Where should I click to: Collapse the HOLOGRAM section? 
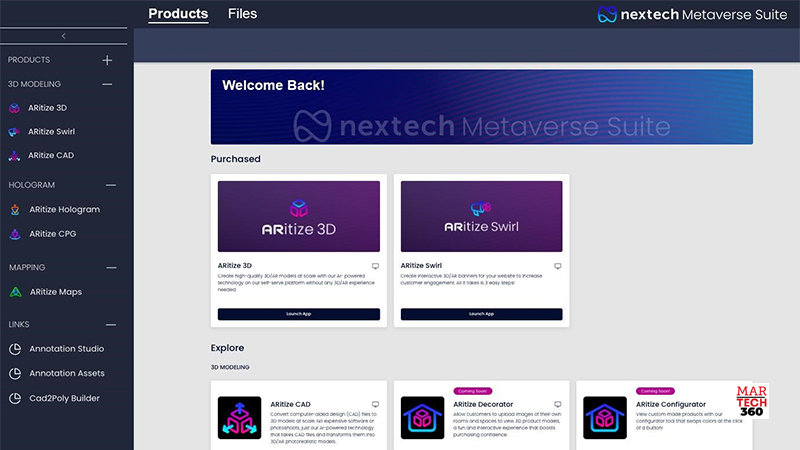point(111,185)
